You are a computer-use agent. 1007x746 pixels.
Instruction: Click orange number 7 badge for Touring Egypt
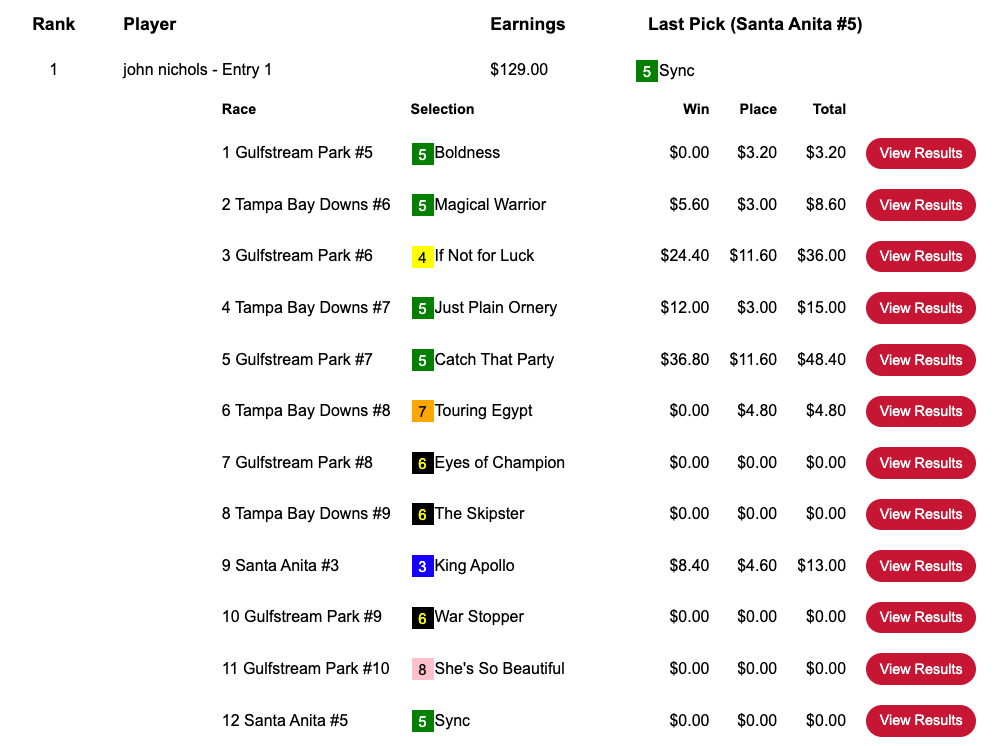[422, 411]
